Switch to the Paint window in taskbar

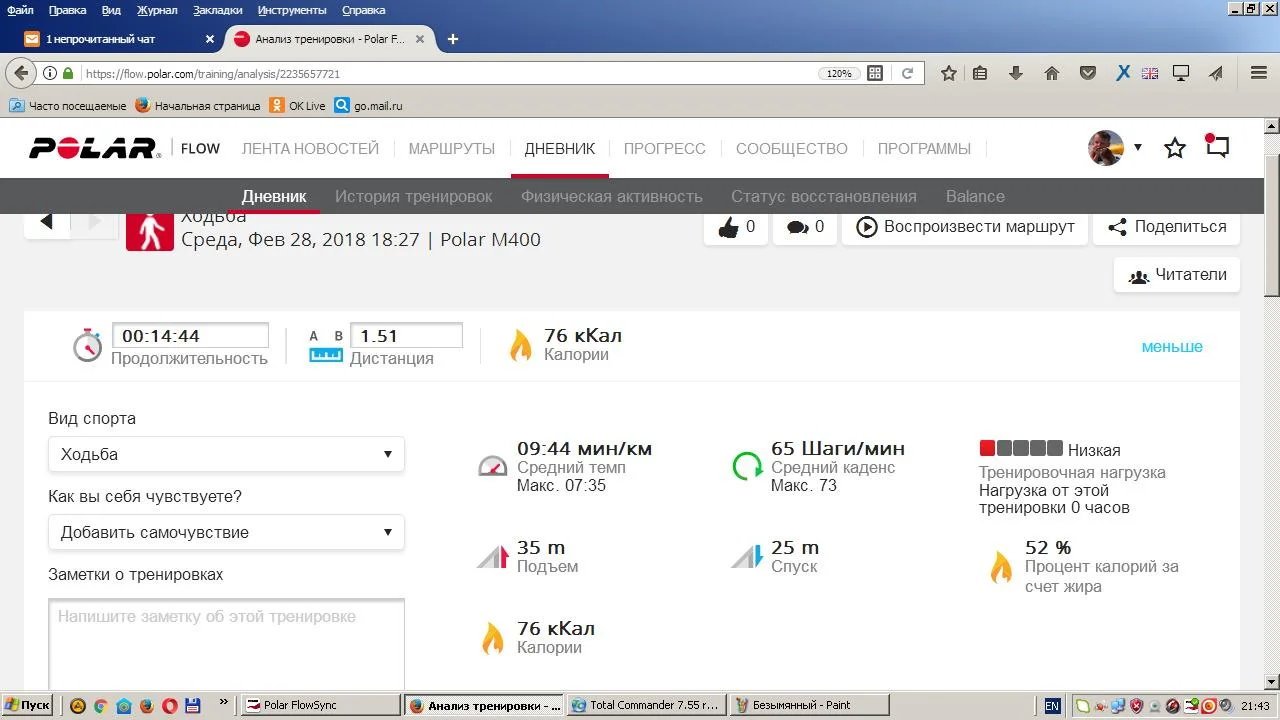click(x=807, y=705)
